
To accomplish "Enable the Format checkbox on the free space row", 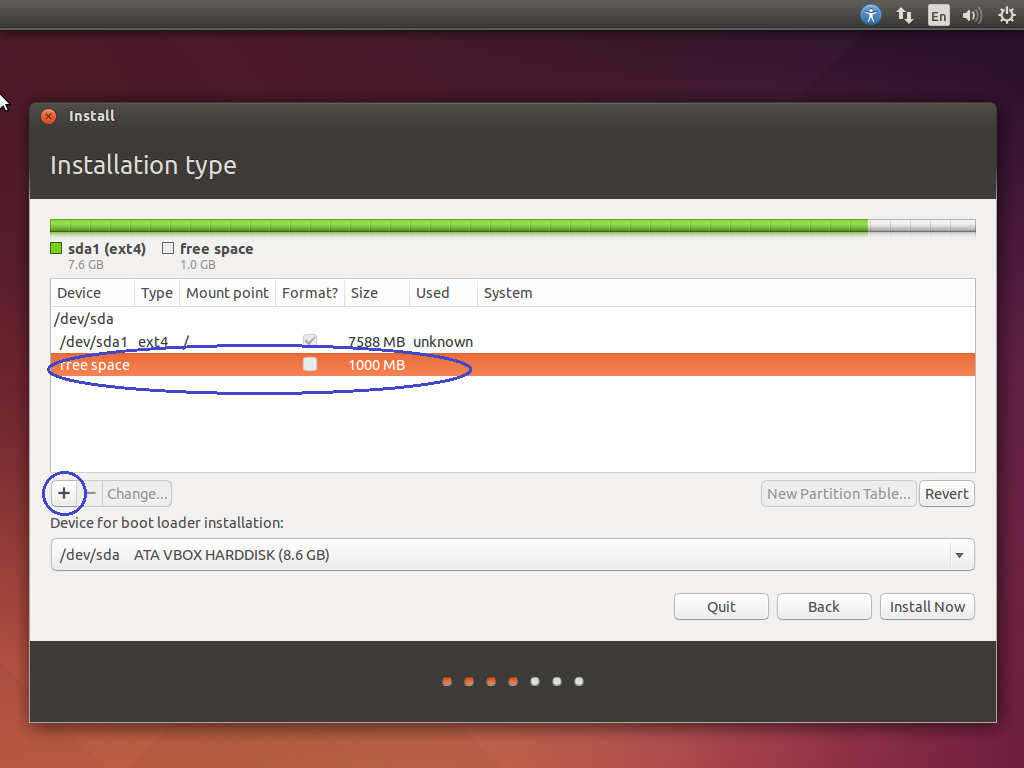I will click(310, 364).
